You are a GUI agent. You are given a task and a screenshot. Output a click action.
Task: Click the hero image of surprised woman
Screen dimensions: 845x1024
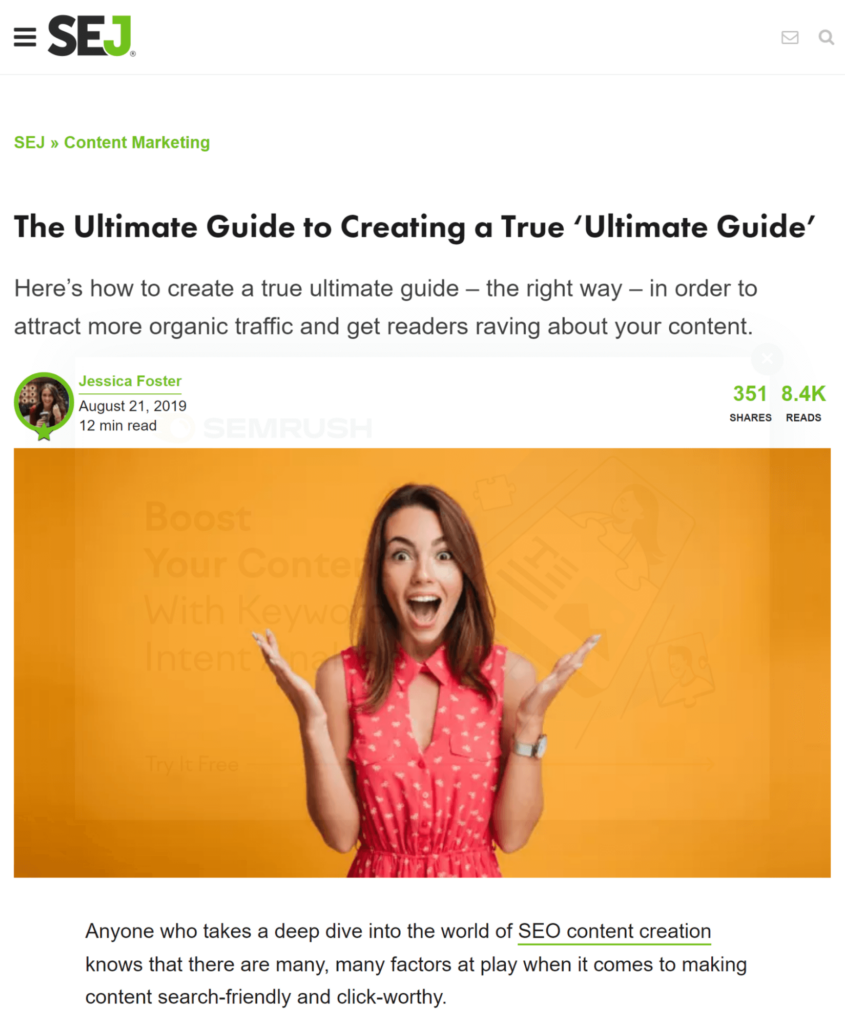[x=422, y=662]
